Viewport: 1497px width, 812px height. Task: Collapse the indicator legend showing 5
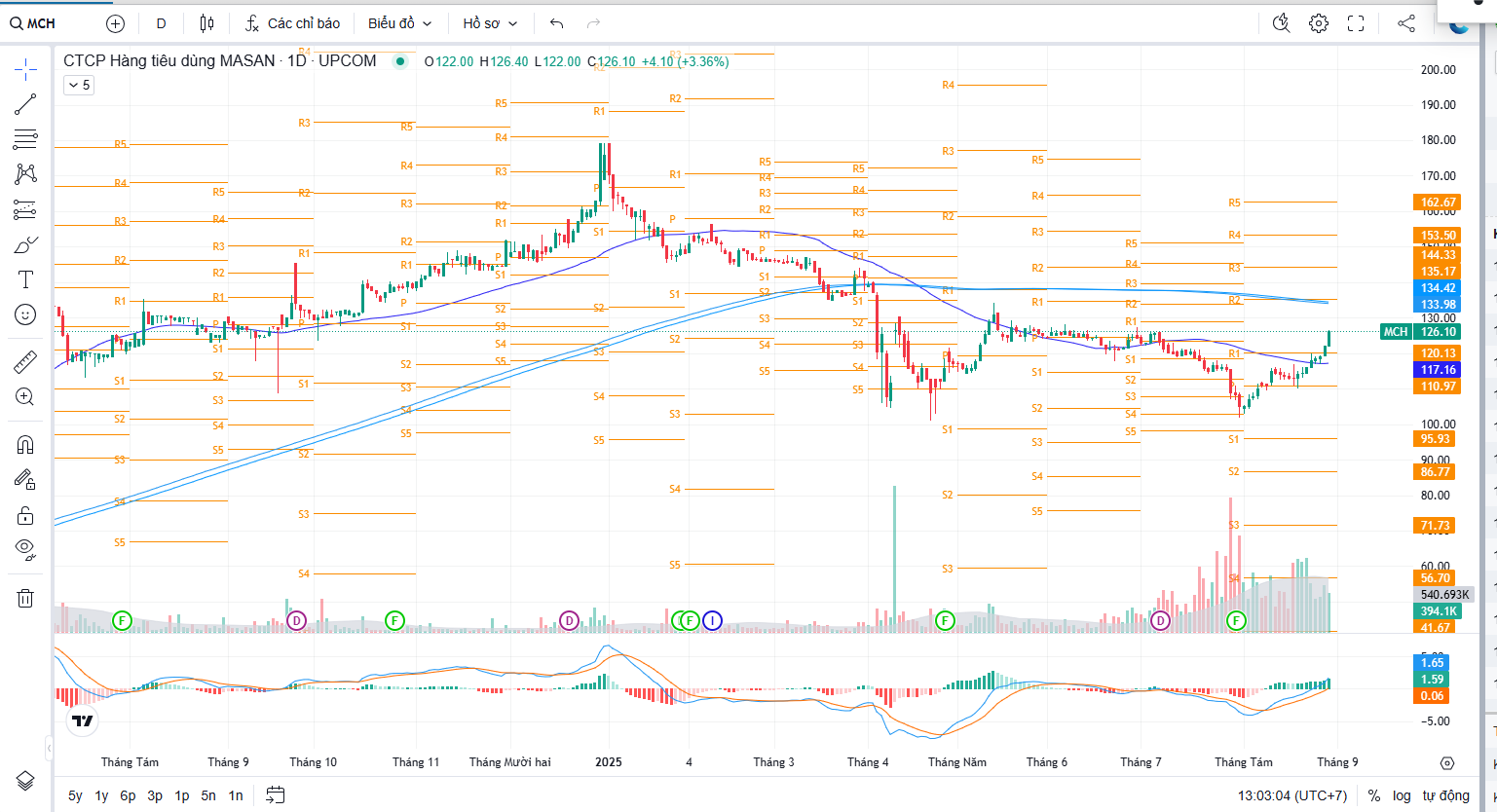click(x=78, y=86)
